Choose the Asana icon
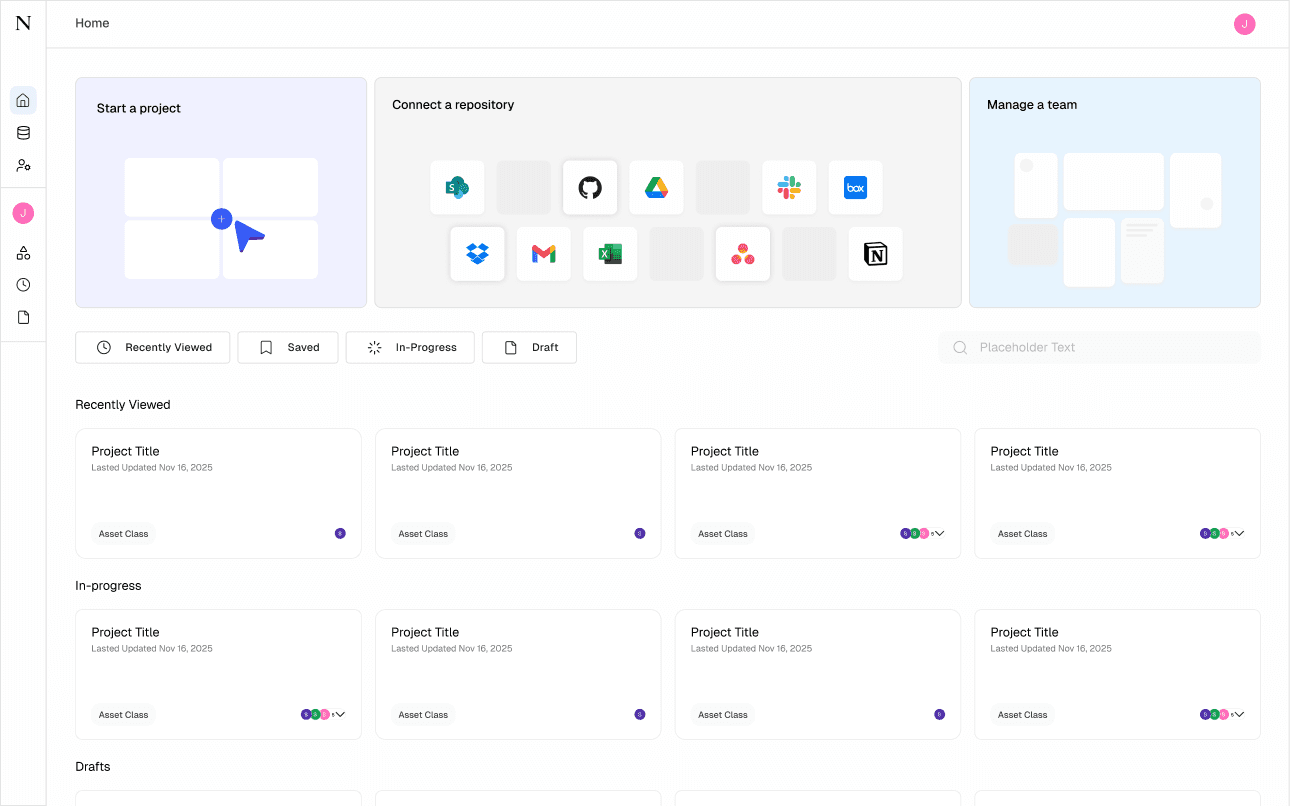The image size is (1290, 806). 743,254
